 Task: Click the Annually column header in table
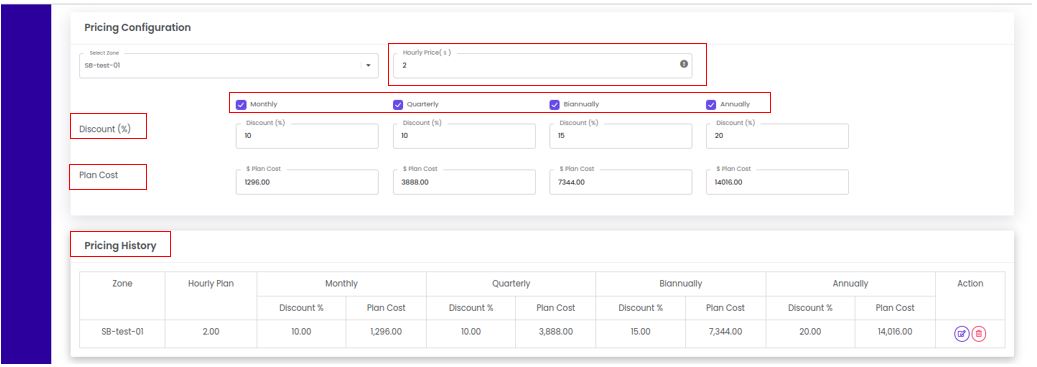click(850, 284)
